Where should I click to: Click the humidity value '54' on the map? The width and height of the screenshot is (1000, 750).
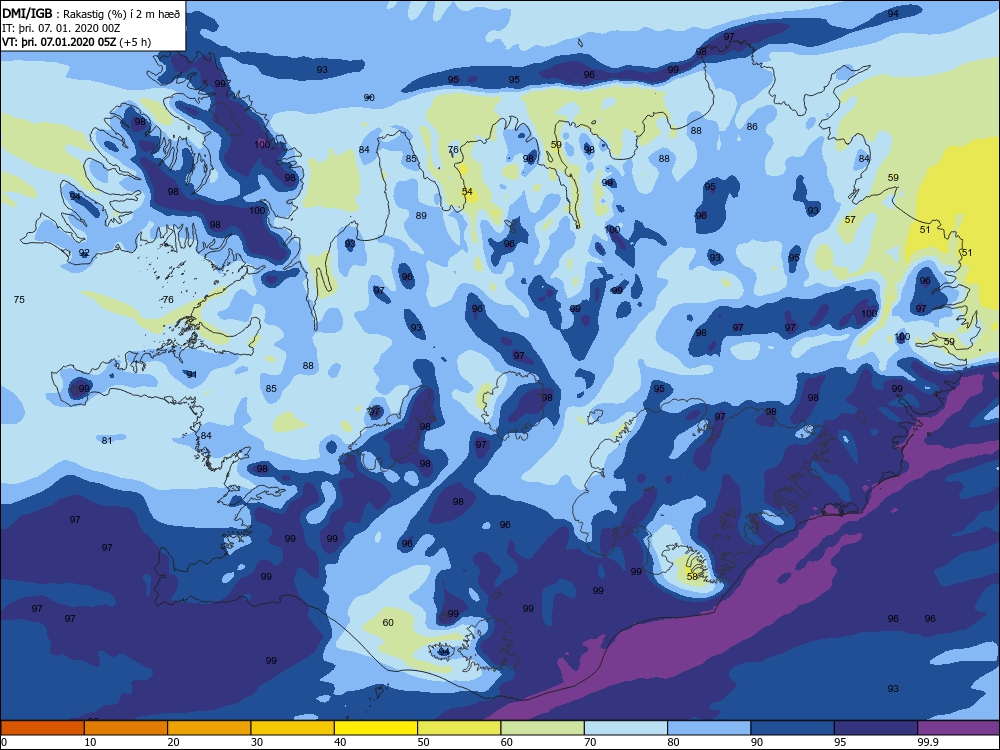click(x=467, y=192)
